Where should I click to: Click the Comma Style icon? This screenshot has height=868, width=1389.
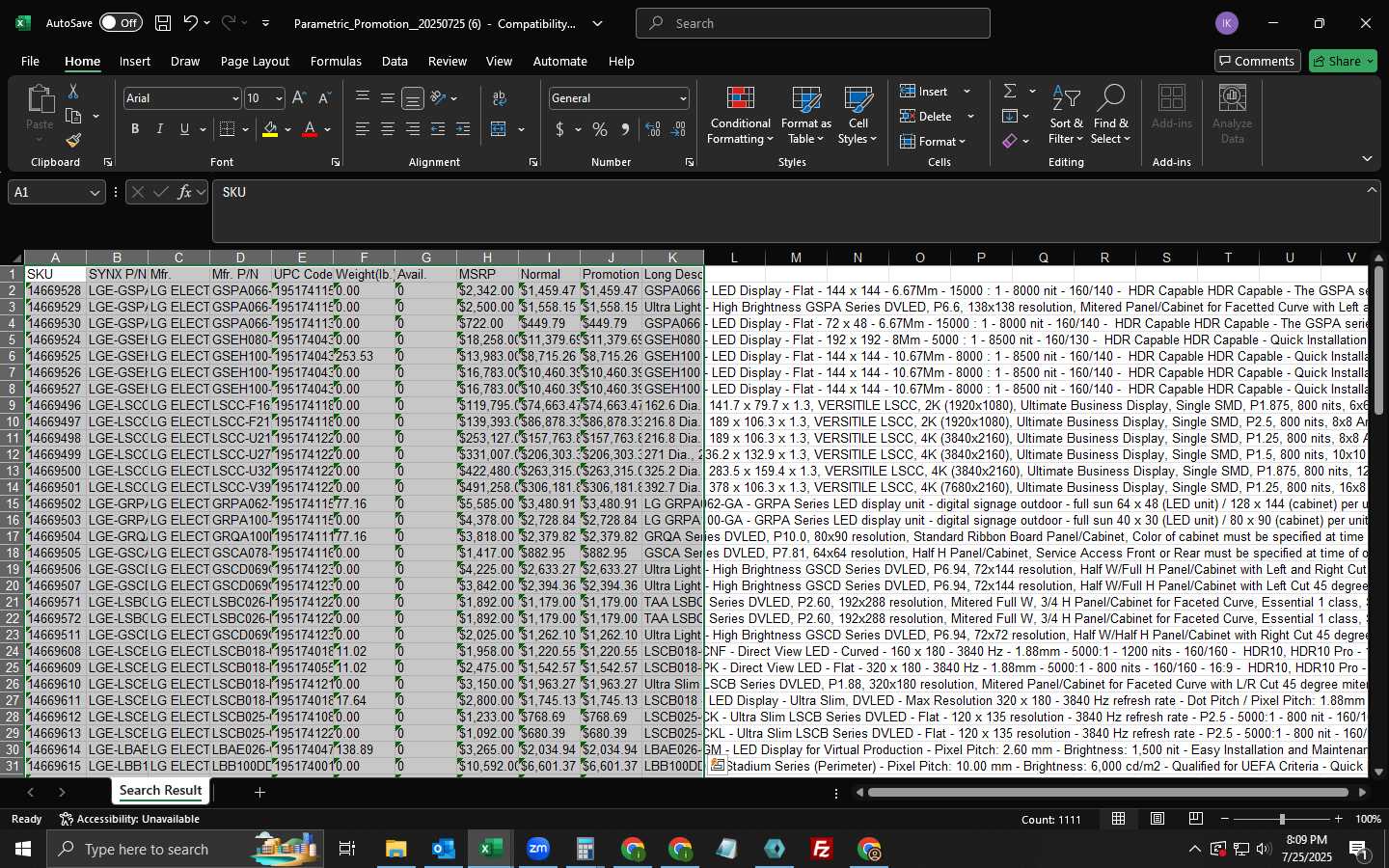pos(625,129)
